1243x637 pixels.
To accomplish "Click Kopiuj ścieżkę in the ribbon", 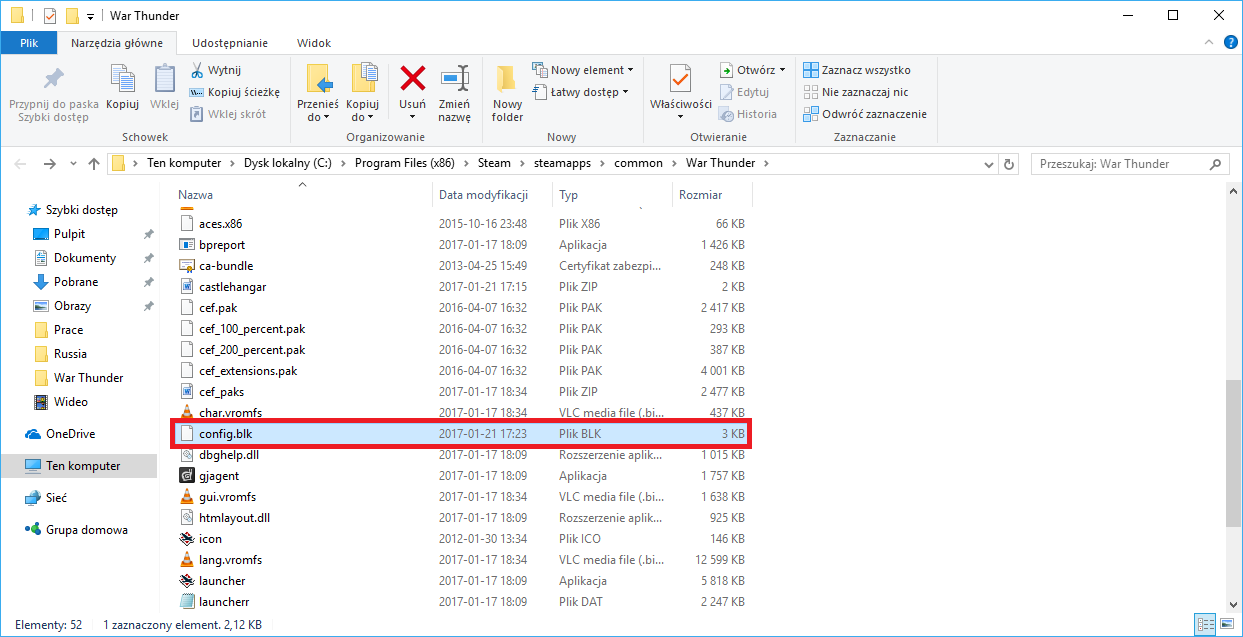I will point(235,92).
